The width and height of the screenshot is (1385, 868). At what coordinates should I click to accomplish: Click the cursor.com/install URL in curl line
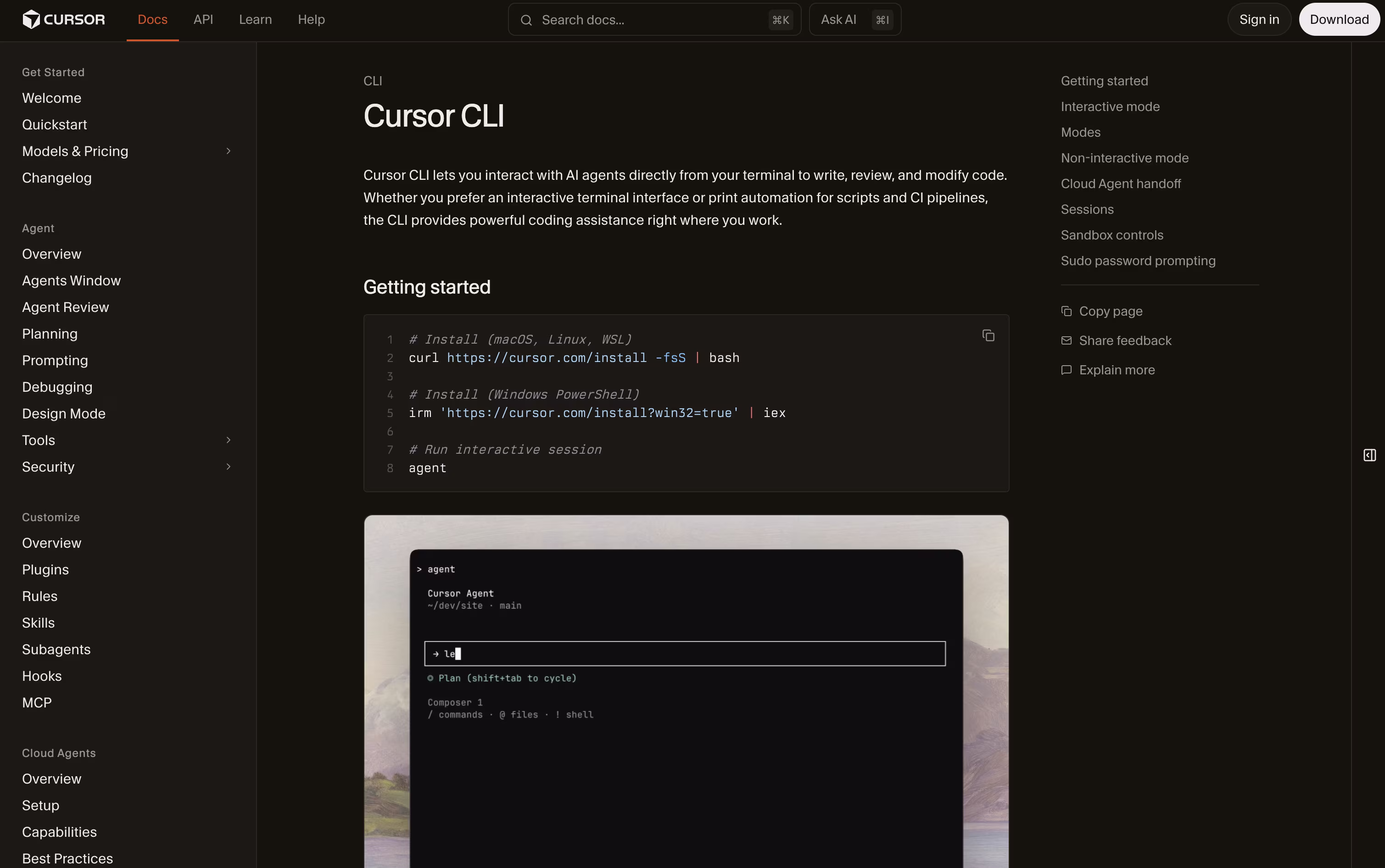[x=547, y=358]
